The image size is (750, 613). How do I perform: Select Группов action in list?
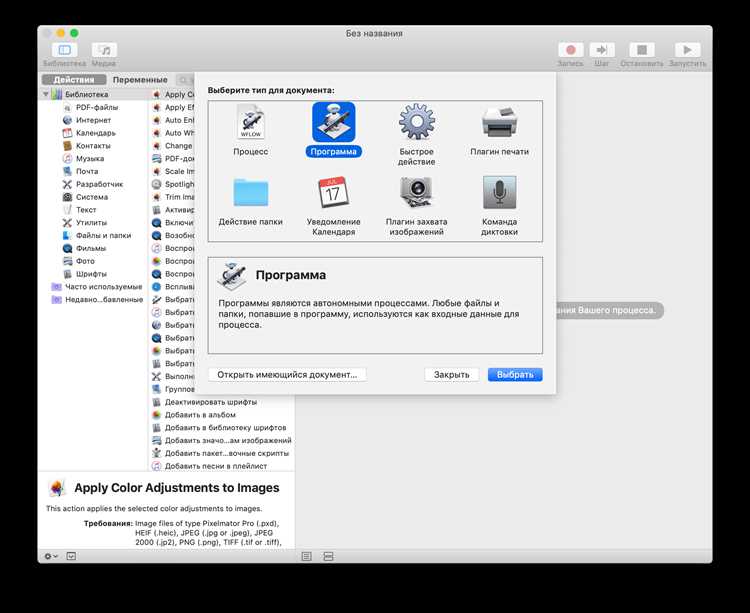click(173, 389)
